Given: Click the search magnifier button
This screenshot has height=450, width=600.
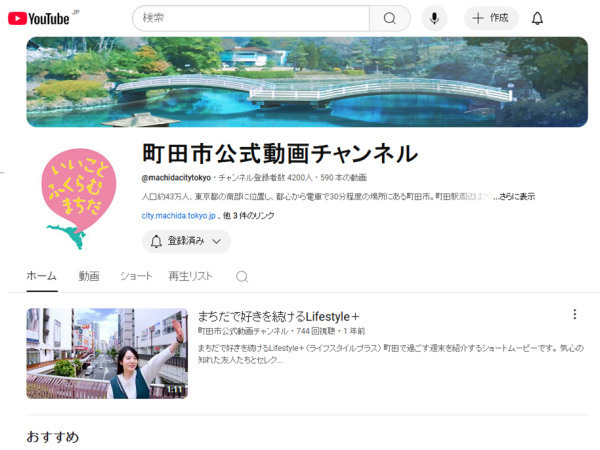Looking at the screenshot, I should (390, 18).
